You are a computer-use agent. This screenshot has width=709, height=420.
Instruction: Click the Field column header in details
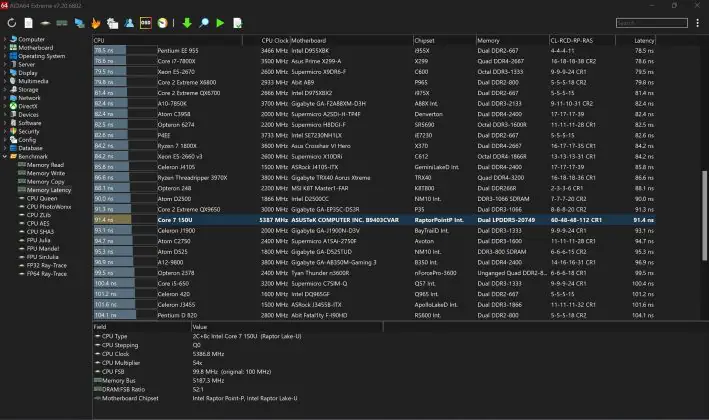(142, 327)
